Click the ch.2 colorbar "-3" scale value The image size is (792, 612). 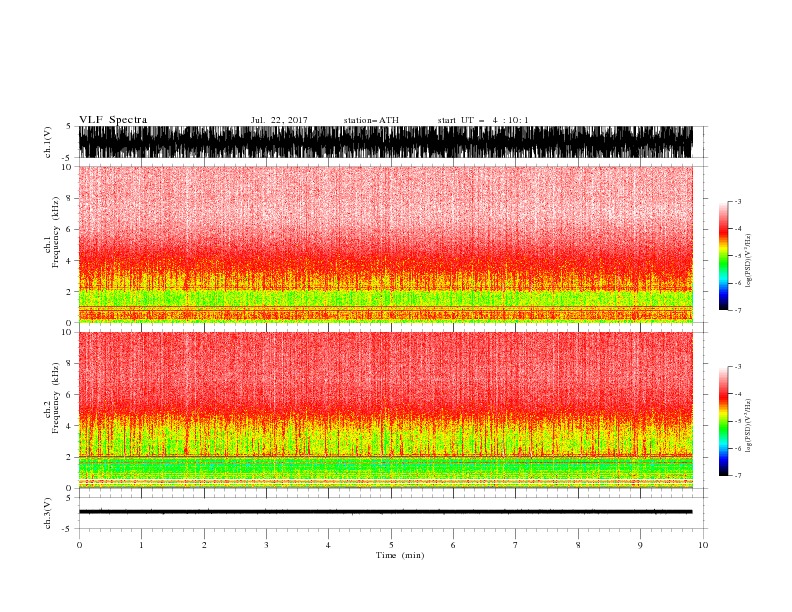pyautogui.click(x=738, y=367)
